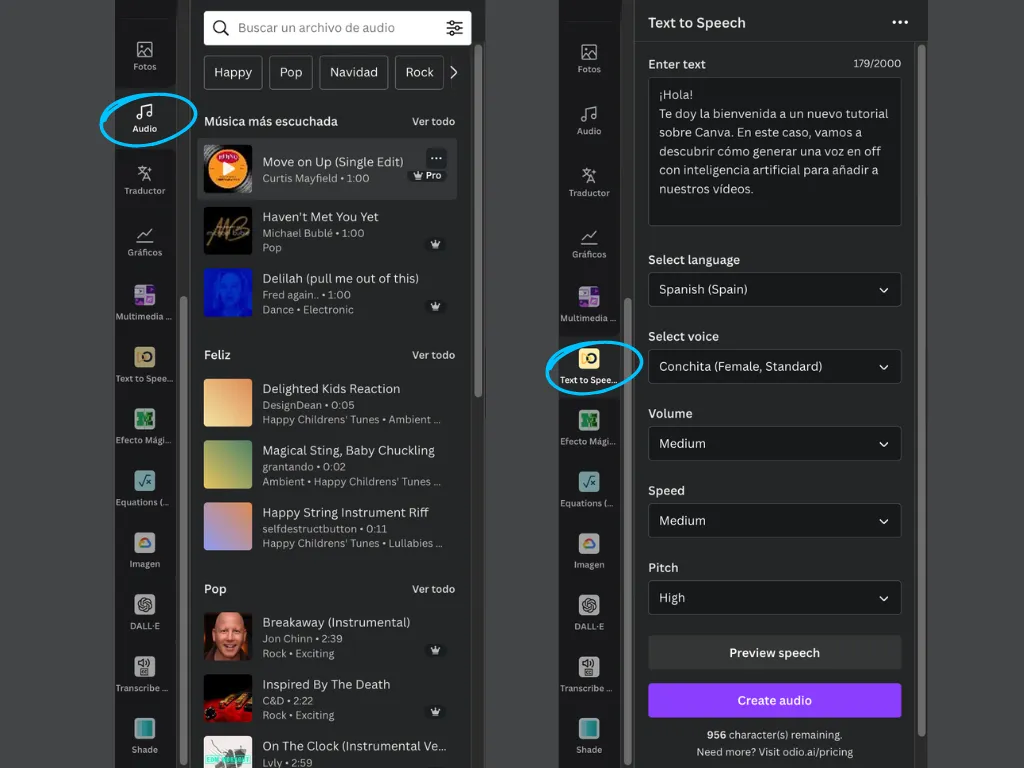This screenshot has height=768, width=1024.
Task: Open Traductor in the left panel sidebar
Action: click(144, 180)
